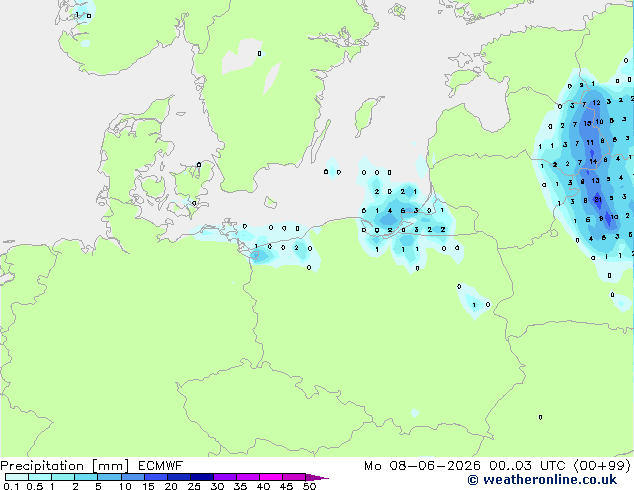Image resolution: width=634 pixels, height=490 pixels.
Task: Click the '12' precipitation value on map
Action: point(596,103)
